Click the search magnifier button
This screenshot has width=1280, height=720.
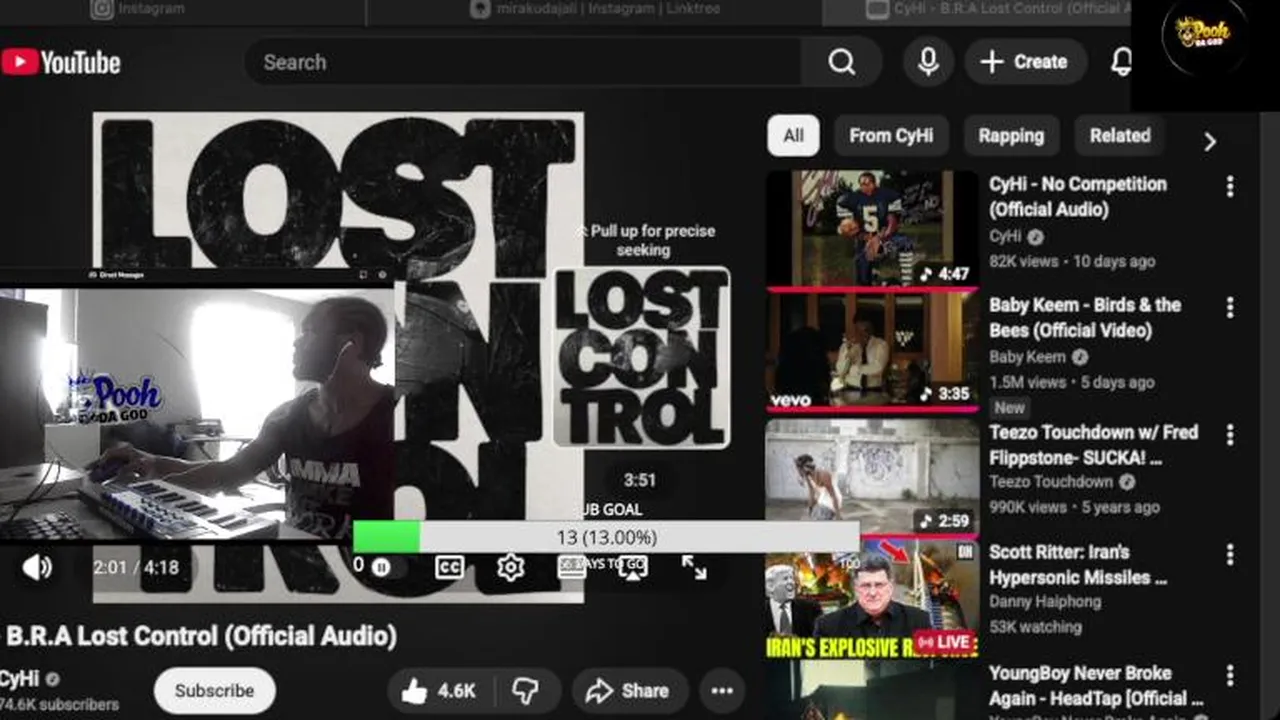(841, 62)
